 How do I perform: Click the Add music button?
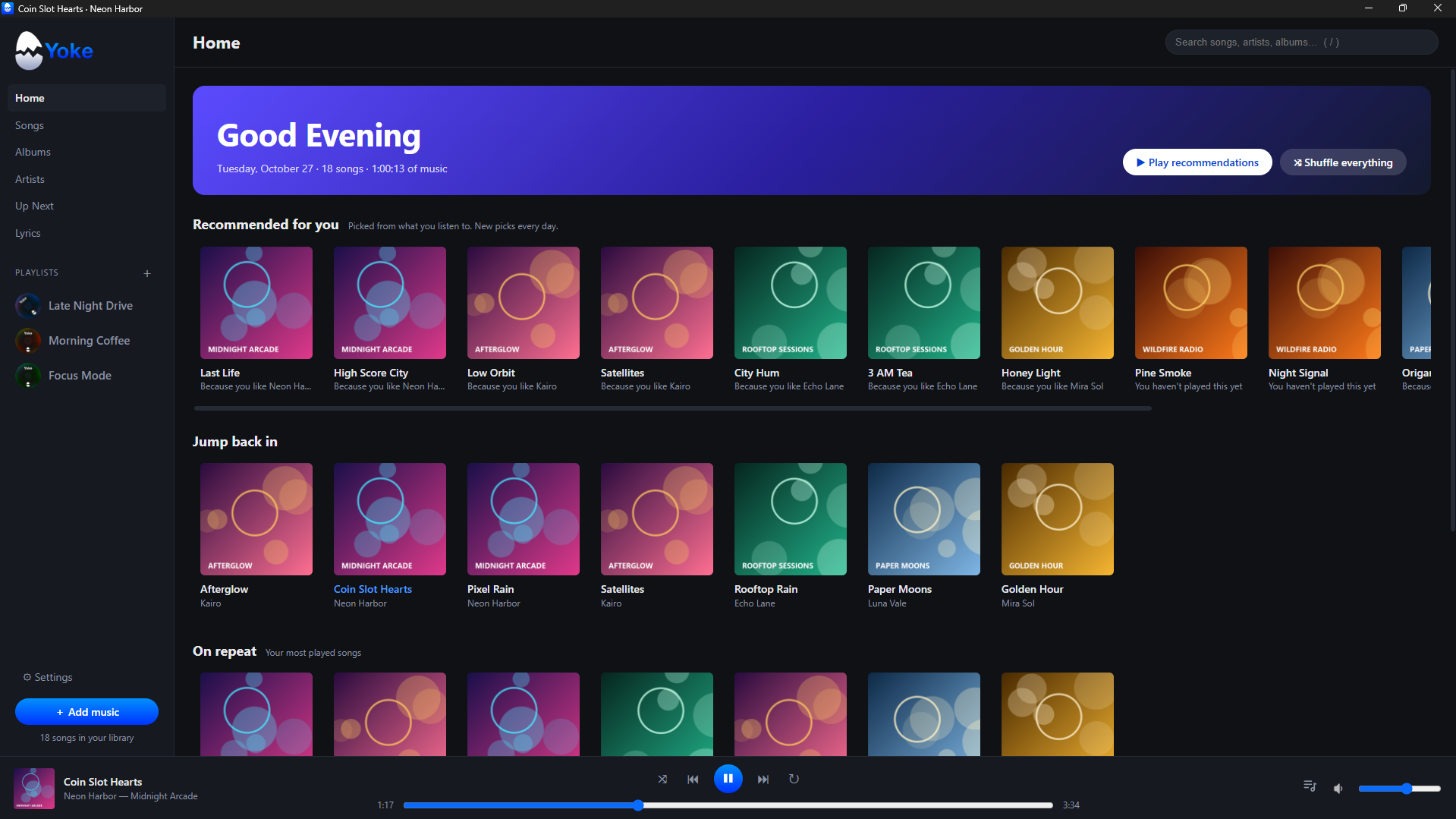coord(86,712)
